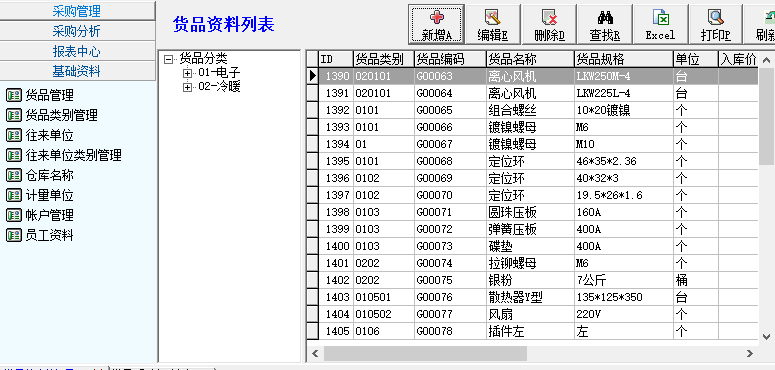The height and width of the screenshot is (370, 775).
Task: Select the 02-冷暖 tree label
Action: pyautogui.click(x=219, y=87)
